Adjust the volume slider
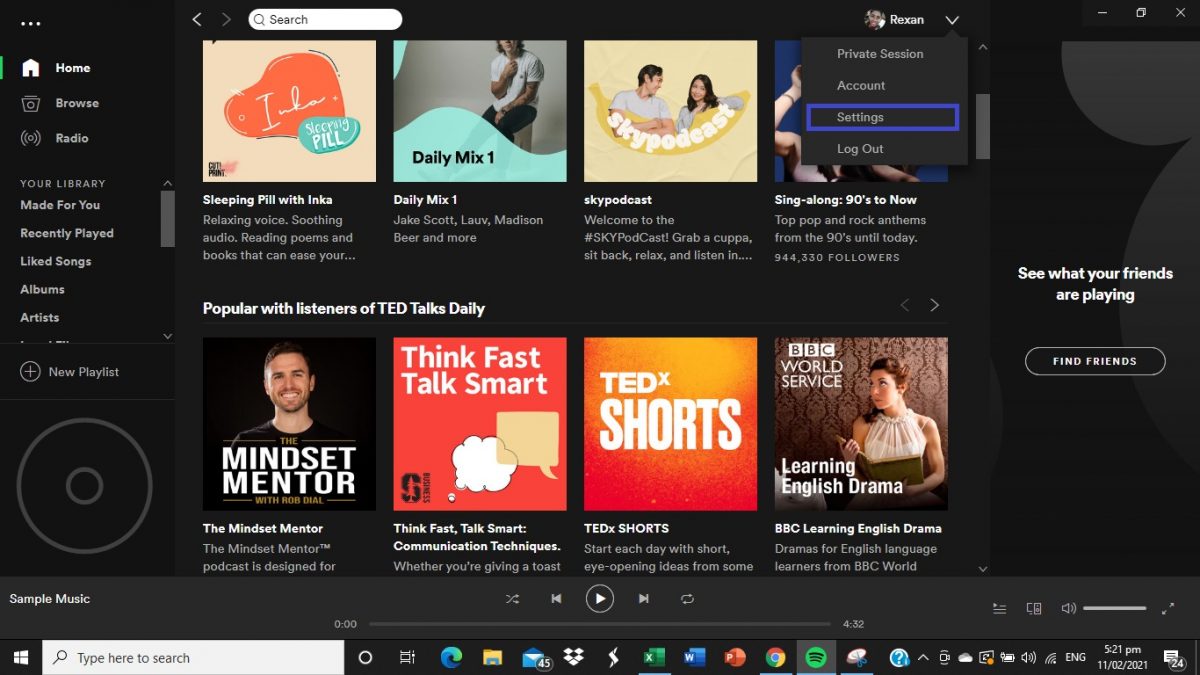The height and width of the screenshot is (675, 1200). click(x=1114, y=608)
